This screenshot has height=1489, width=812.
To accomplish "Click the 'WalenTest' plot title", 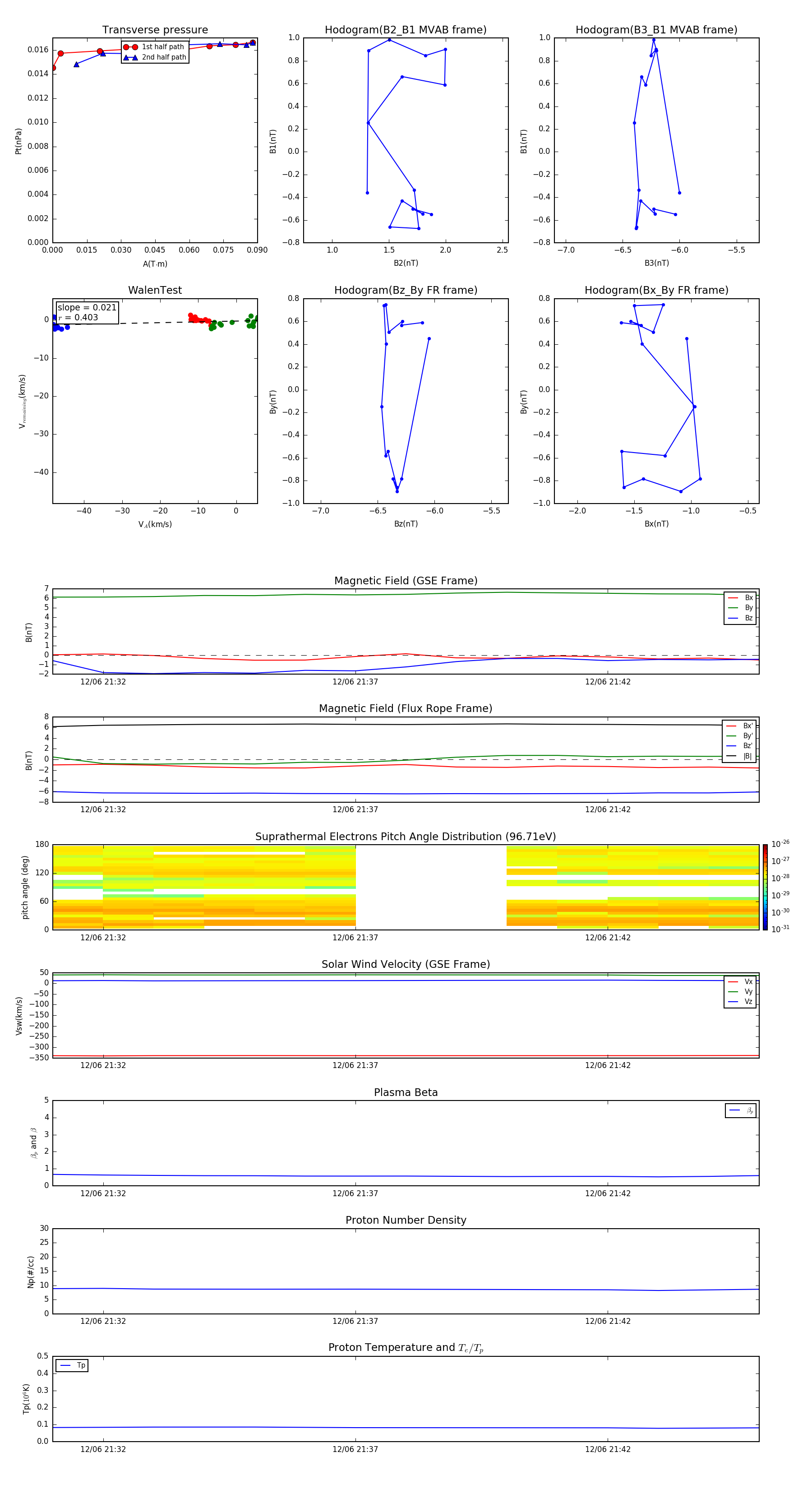I will pos(155,290).
